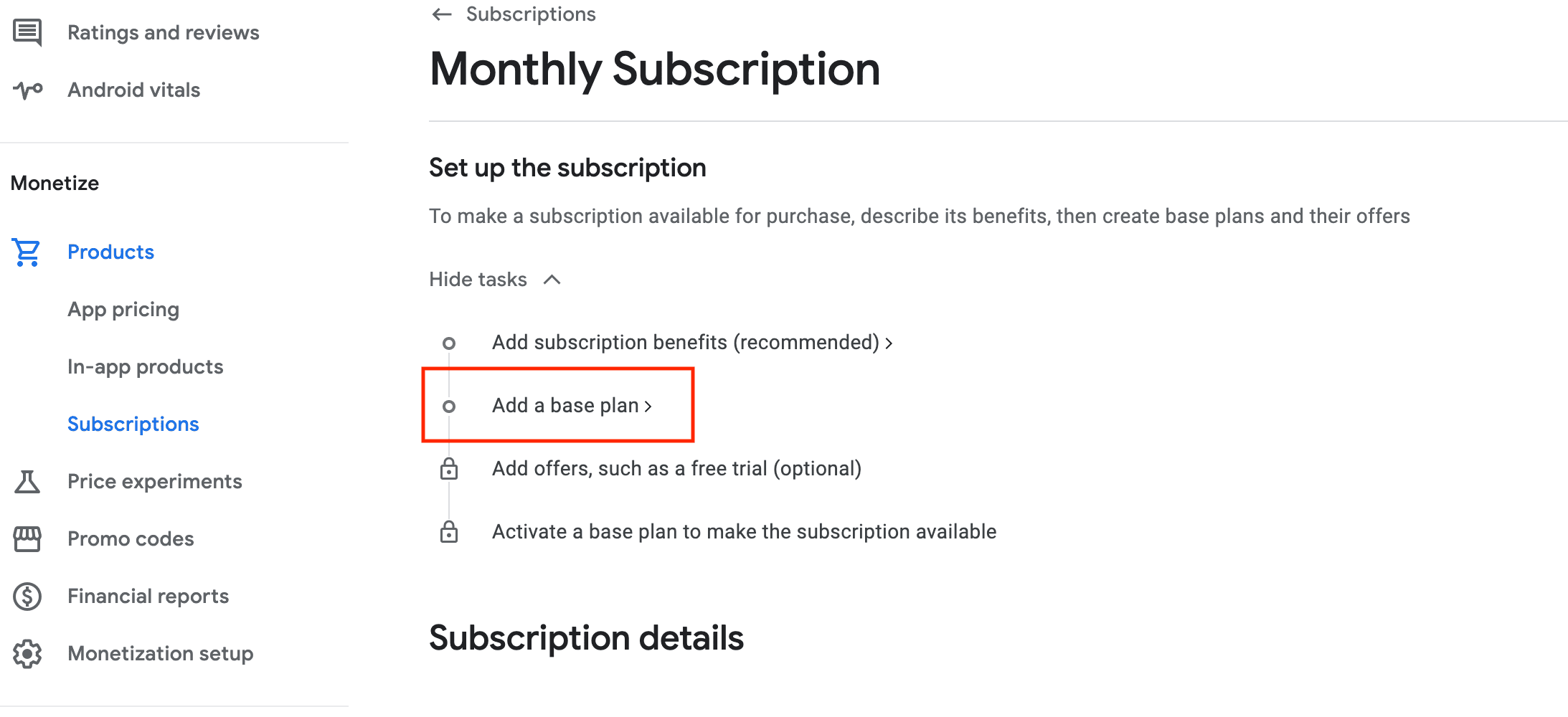Click the Price experiments flask icon
The image size is (1568, 717).
(27, 482)
